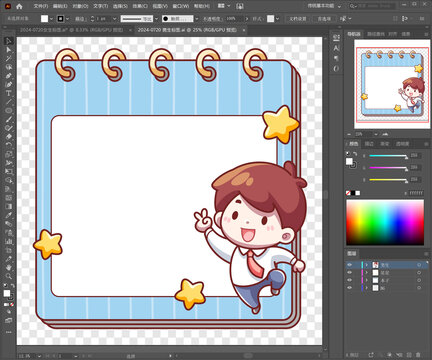Image resolution: width=432 pixels, height=360 pixels.
Task: Toggle visibility of the second layer
Action: tap(349, 273)
